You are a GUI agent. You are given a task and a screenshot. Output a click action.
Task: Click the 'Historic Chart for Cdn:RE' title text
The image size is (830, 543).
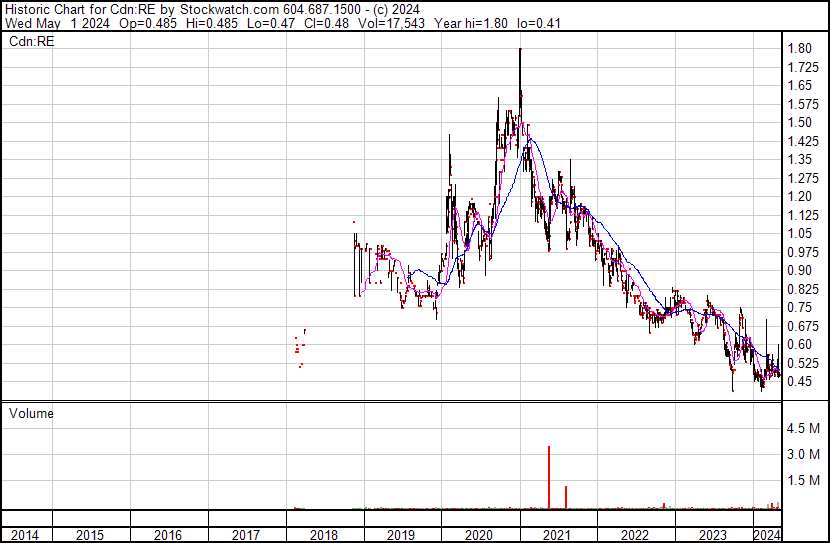click(80, 9)
